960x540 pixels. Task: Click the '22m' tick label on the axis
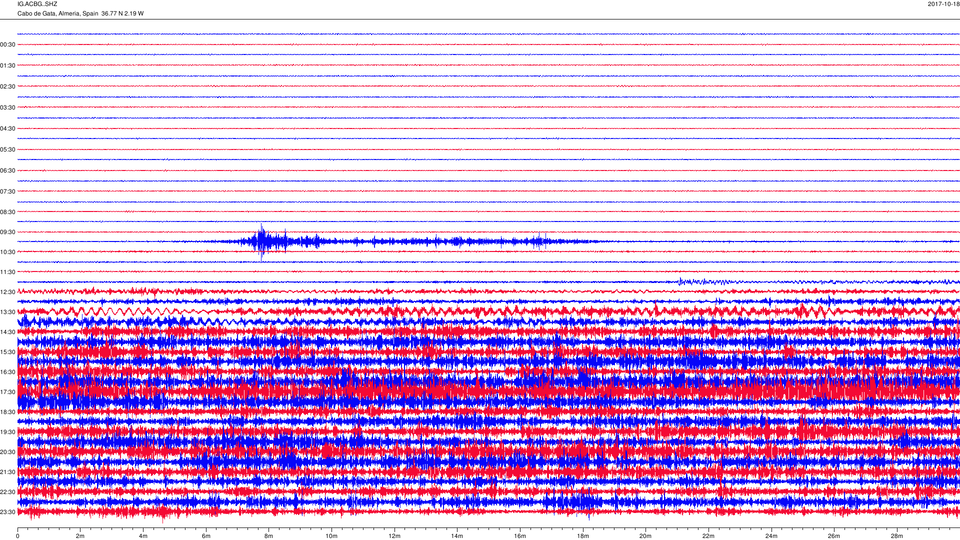[708, 536]
